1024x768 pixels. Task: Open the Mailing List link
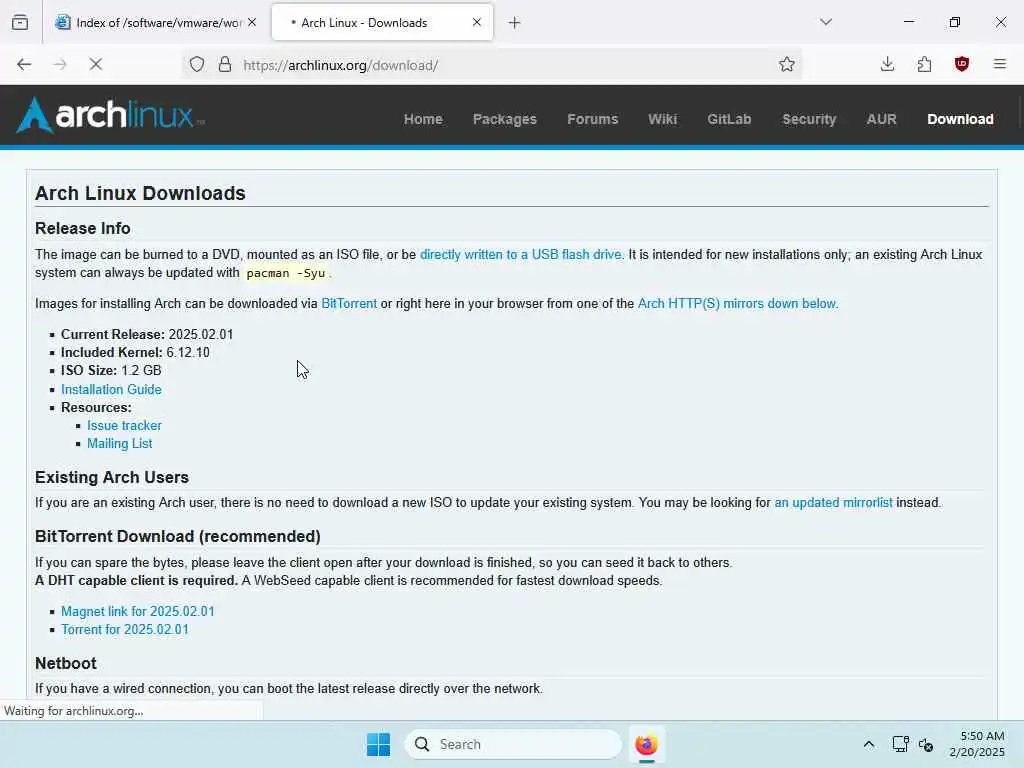(x=120, y=443)
